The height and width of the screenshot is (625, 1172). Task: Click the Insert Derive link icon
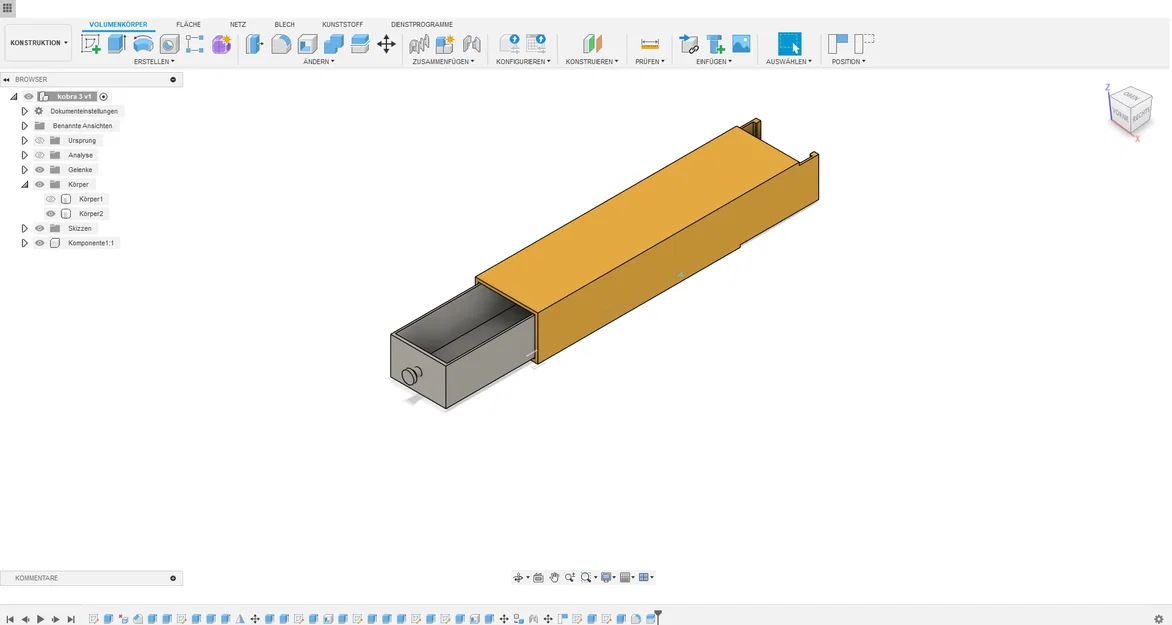click(689, 44)
